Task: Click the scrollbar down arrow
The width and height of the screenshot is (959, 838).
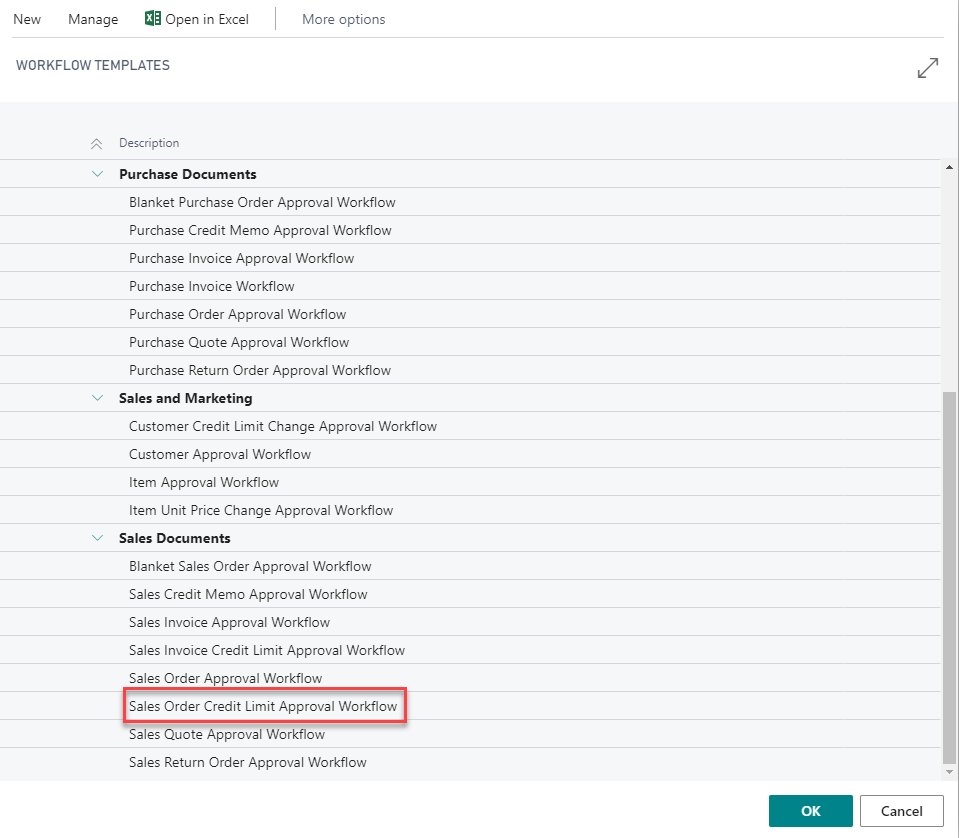Action: pyautogui.click(x=949, y=771)
